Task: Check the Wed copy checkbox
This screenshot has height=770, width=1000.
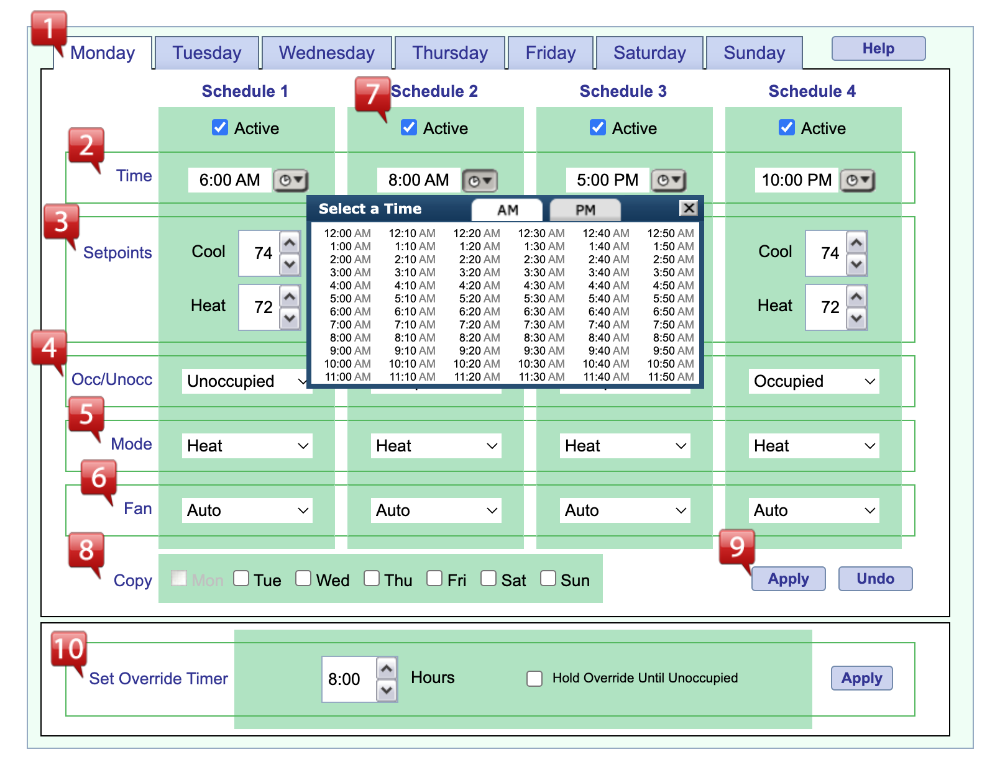Action: coord(303,579)
